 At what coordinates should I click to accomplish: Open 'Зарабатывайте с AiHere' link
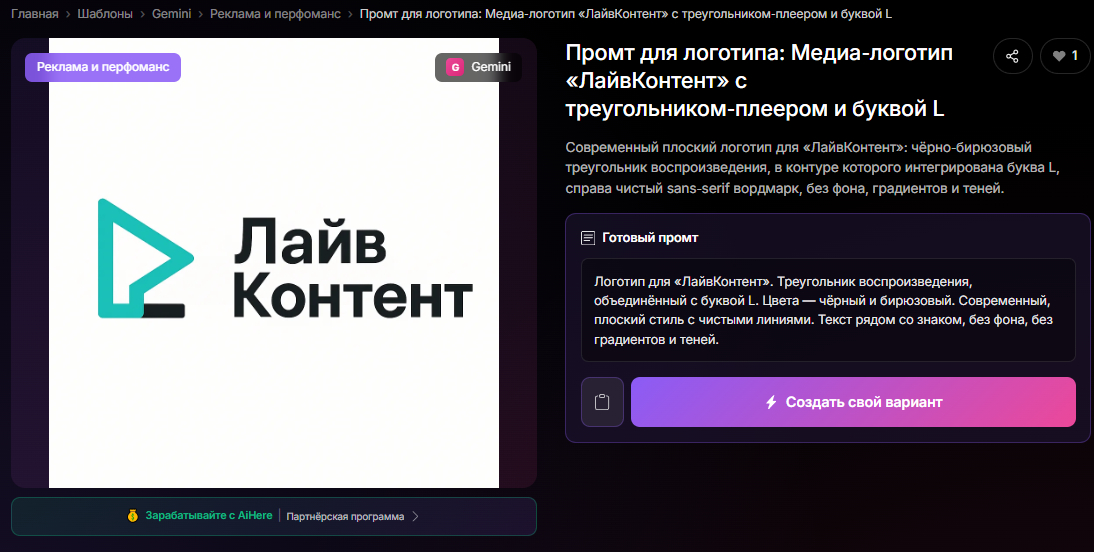click(x=209, y=516)
